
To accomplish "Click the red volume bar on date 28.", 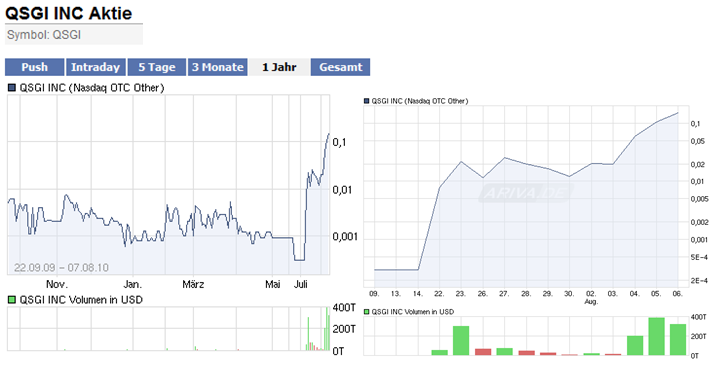I will point(526,353).
